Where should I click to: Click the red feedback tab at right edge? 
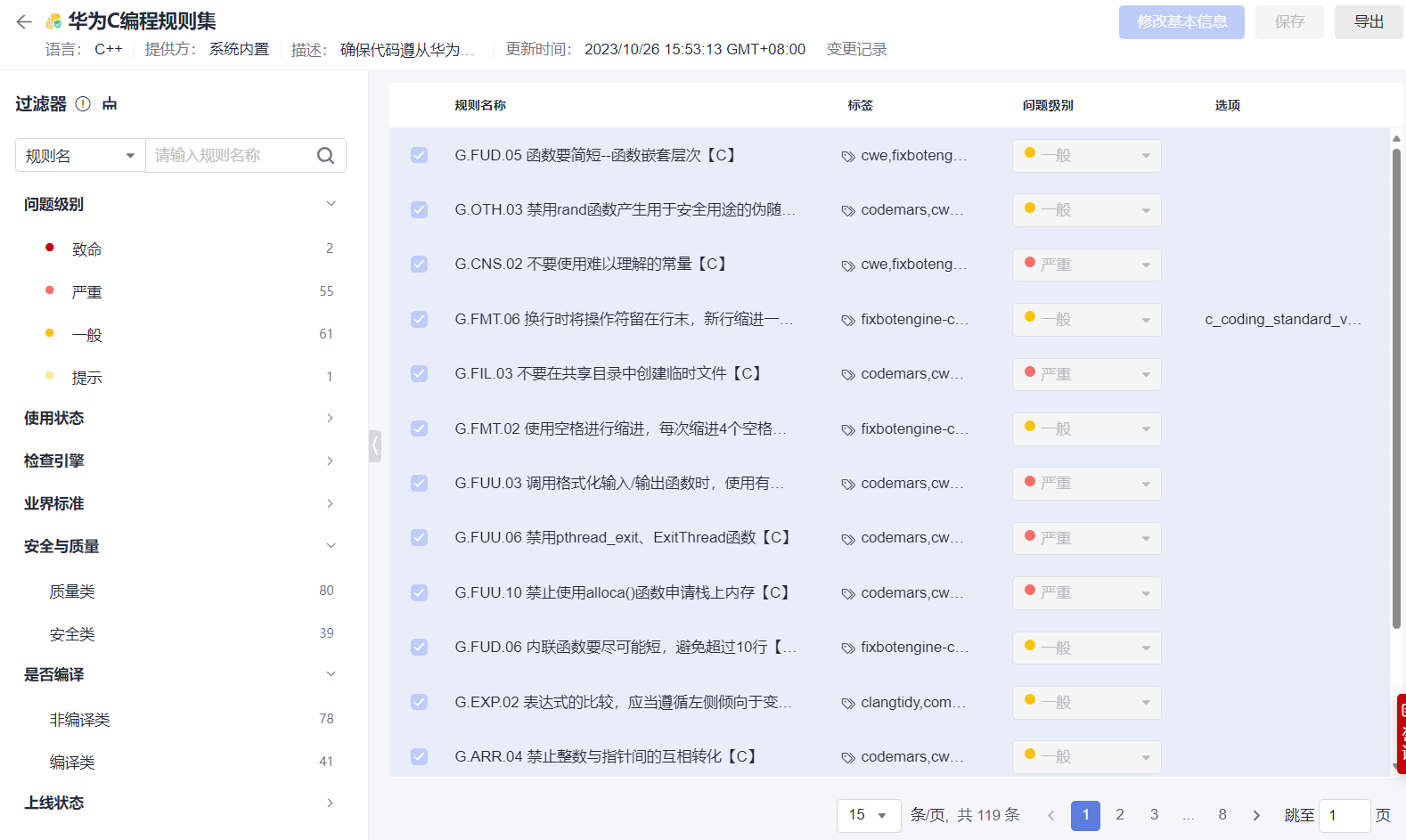pos(1402,733)
